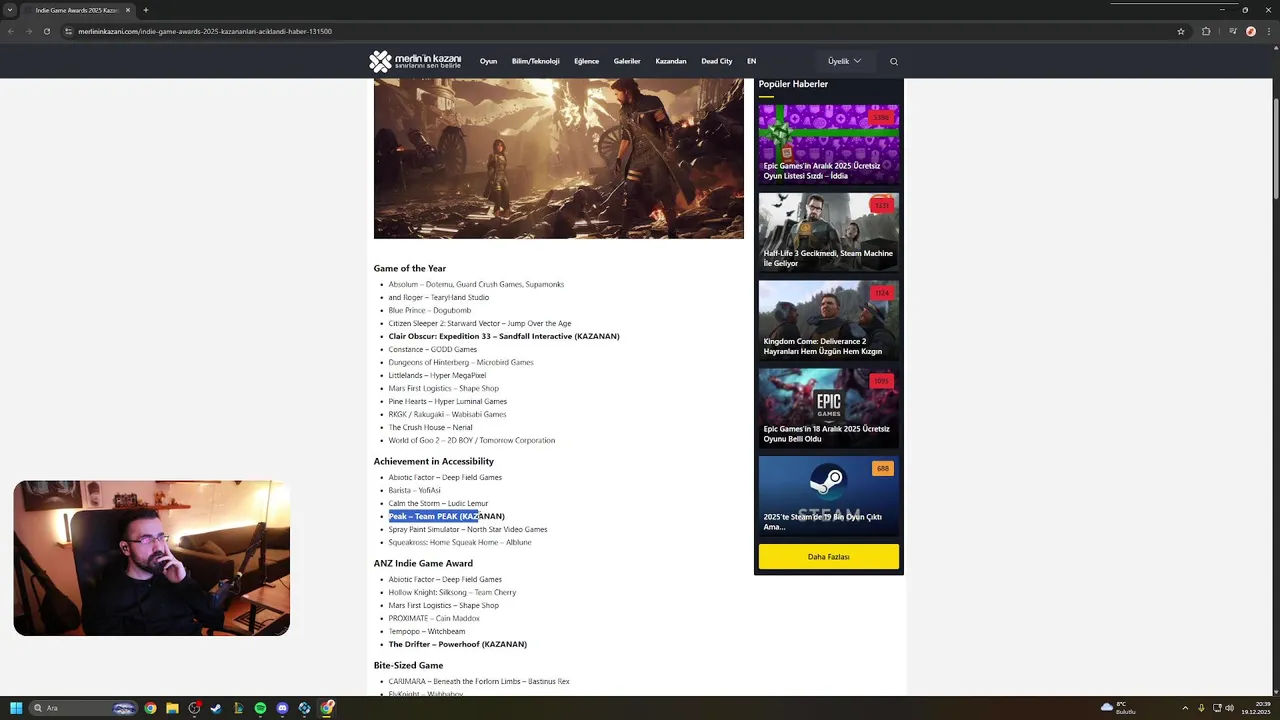Open the Eğlence menu item

586,62
